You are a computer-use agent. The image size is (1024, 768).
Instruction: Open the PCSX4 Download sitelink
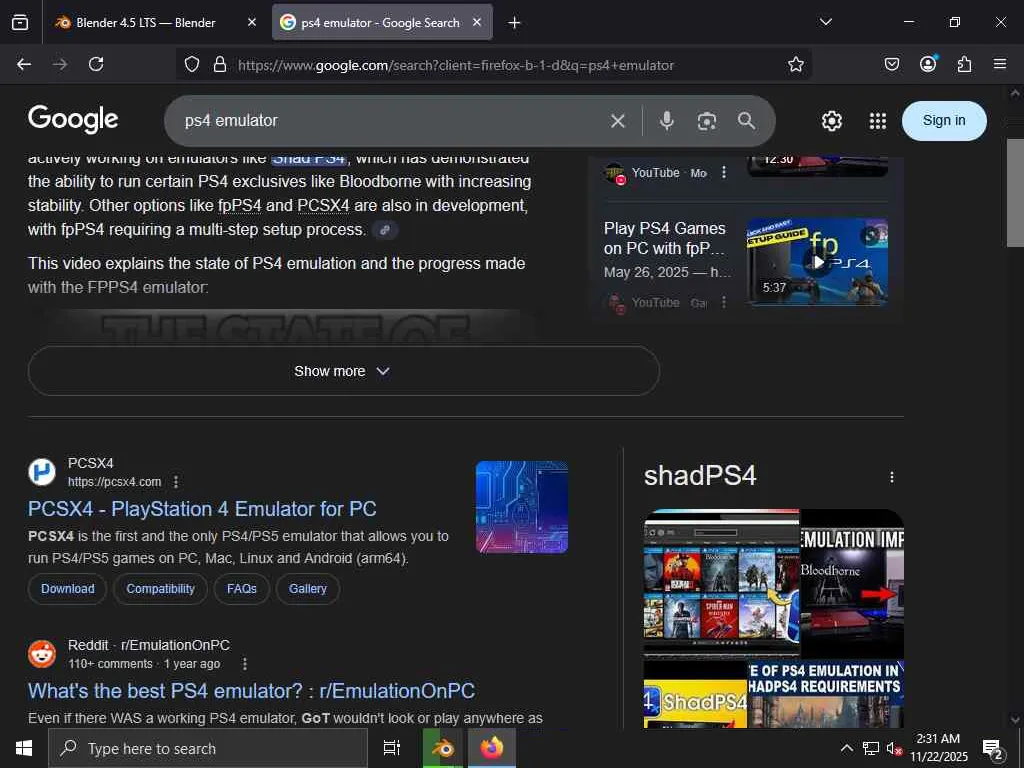pyautogui.click(x=67, y=588)
